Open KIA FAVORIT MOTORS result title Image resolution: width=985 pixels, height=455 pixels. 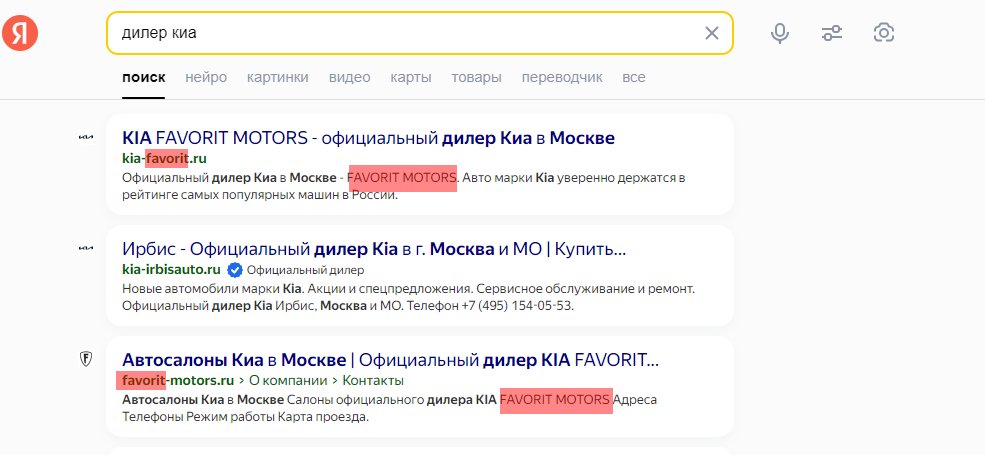[368, 137]
